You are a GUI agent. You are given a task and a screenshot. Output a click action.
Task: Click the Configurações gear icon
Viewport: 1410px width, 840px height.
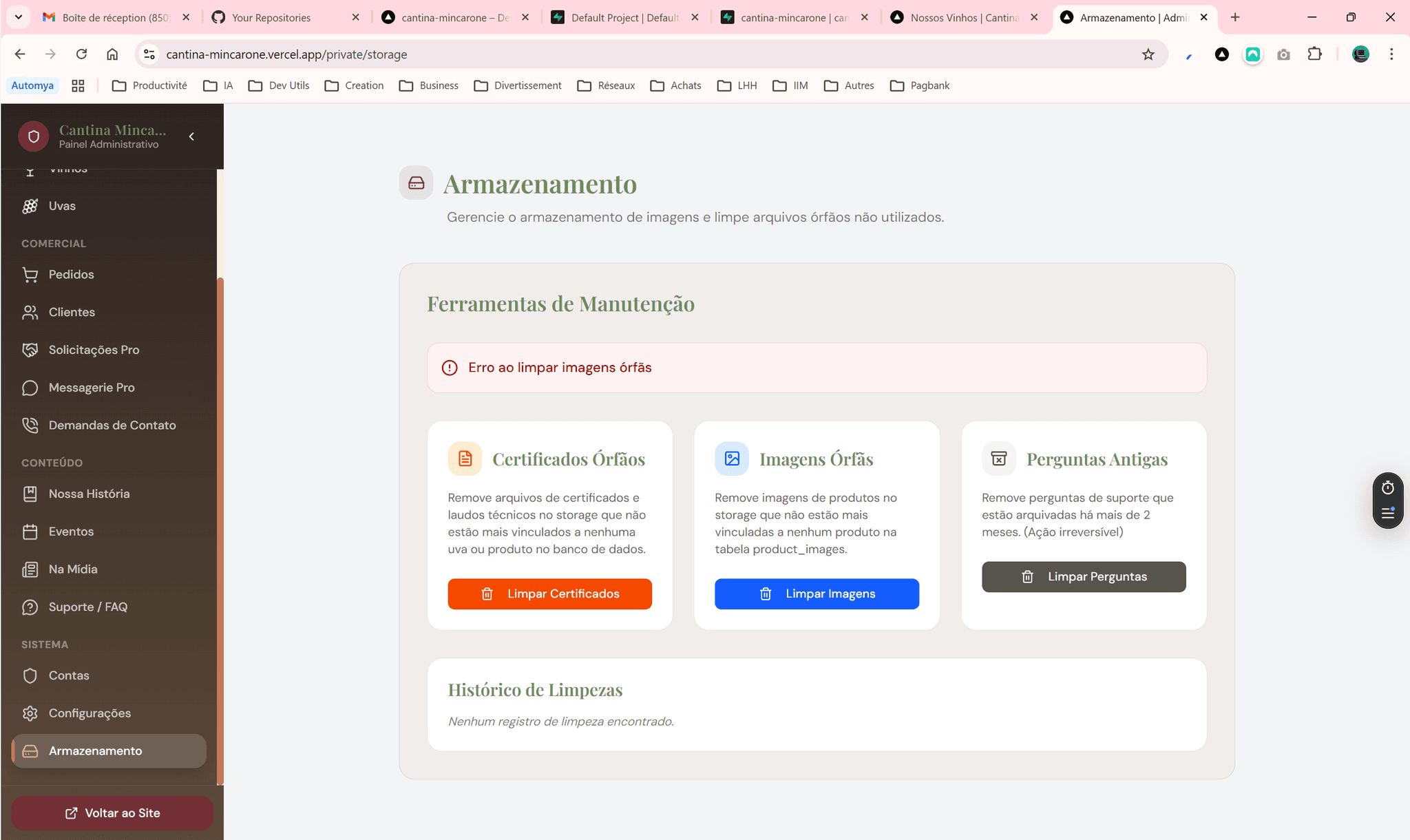click(x=30, y=713)
